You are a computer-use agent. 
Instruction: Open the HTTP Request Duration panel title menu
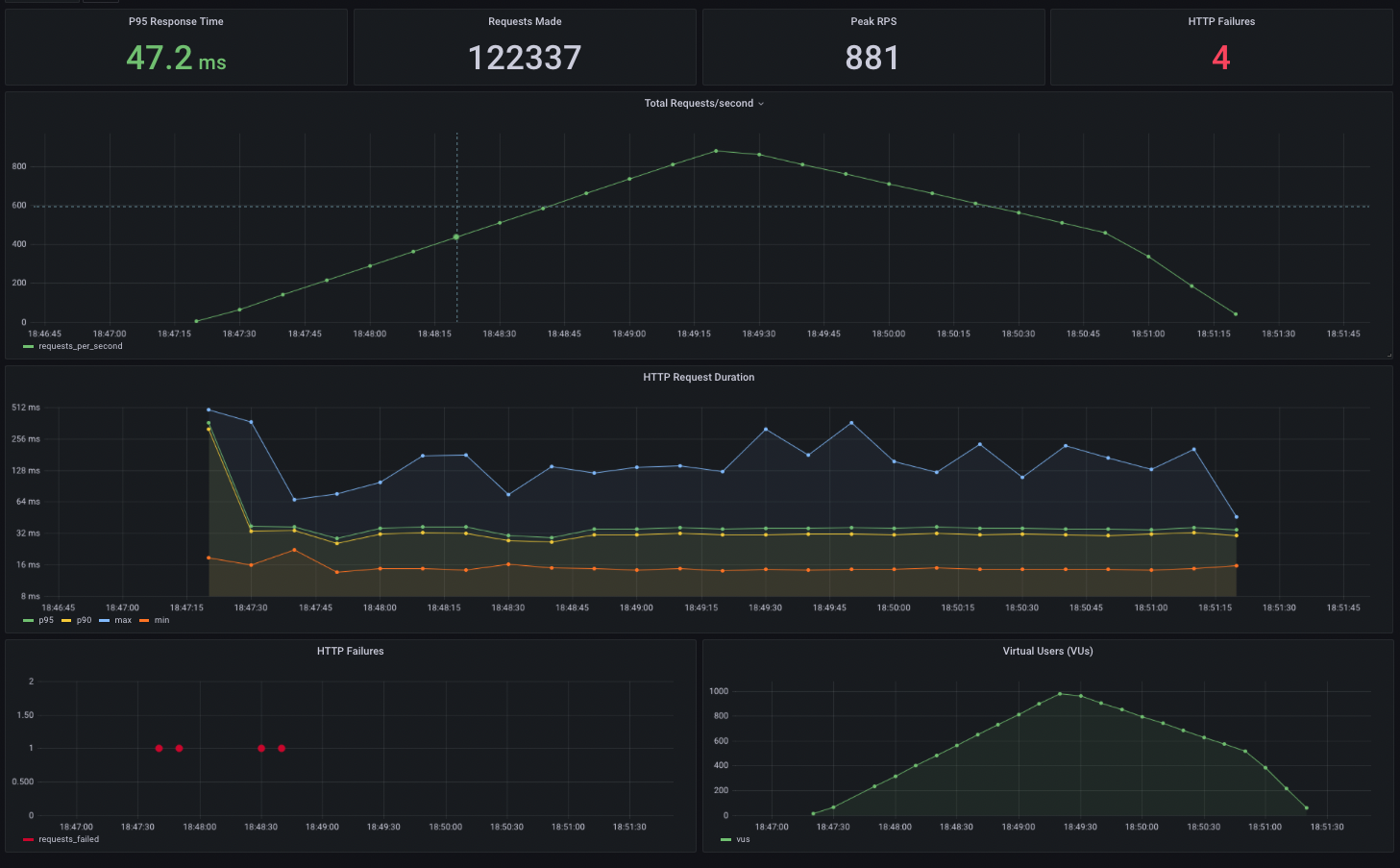(x=699, y=377)
